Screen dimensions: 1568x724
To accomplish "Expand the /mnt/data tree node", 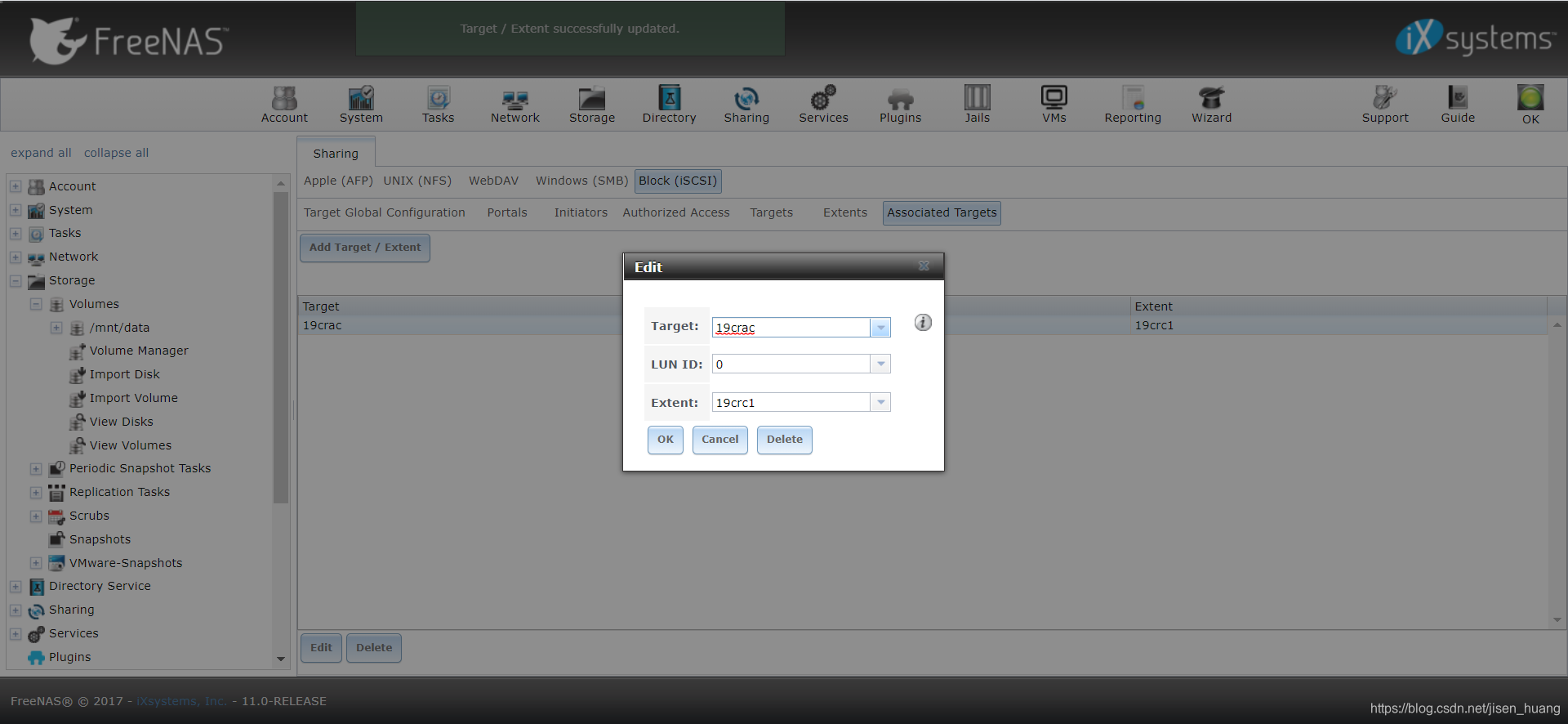I will (56, 328).
